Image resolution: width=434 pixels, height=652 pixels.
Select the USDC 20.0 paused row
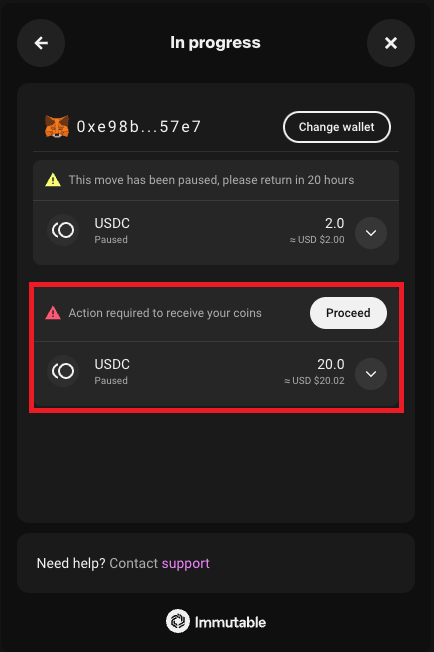[x=216, y=374]
